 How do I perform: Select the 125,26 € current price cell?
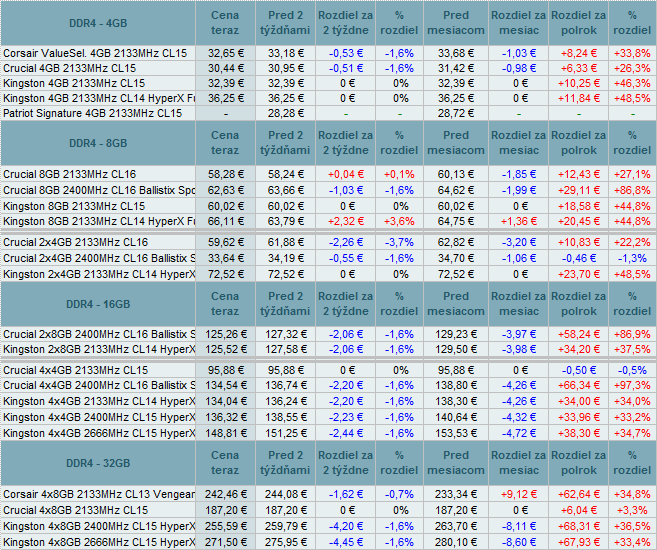point(225,334)
